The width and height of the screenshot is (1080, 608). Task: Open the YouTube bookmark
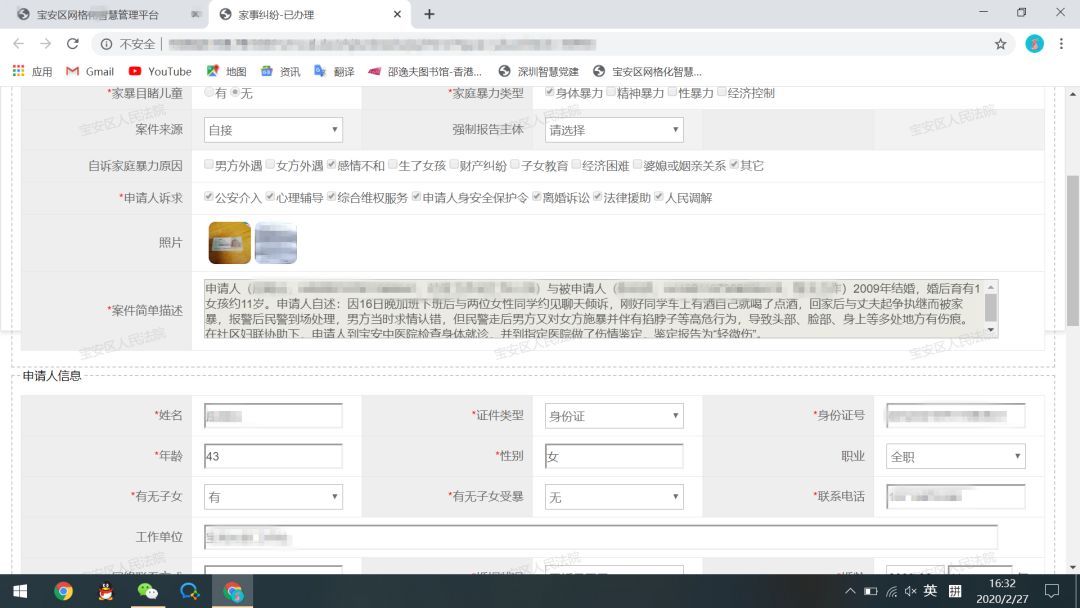[x=159, y=71]
